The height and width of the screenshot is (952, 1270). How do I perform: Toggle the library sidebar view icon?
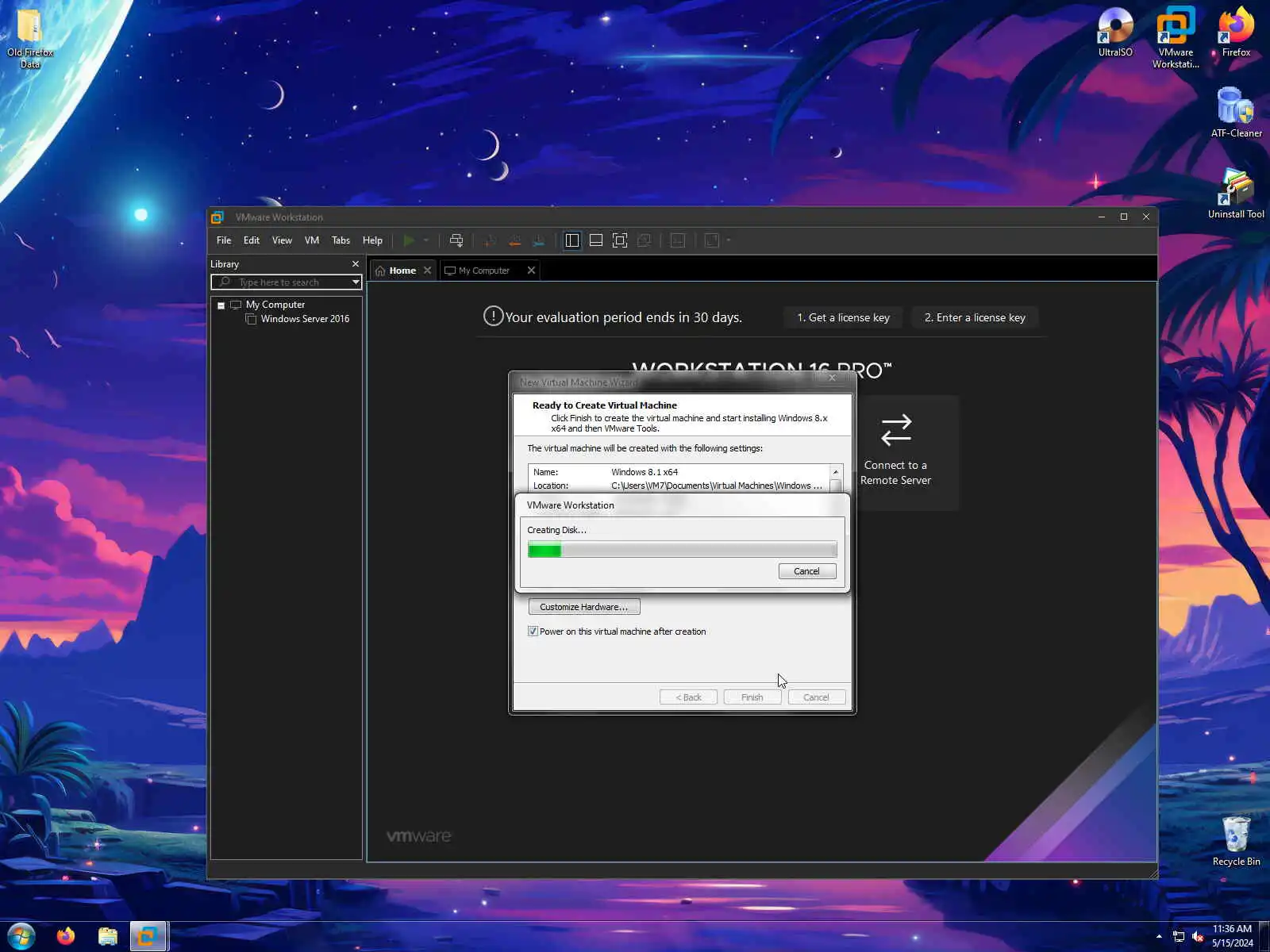pos(572,240)
